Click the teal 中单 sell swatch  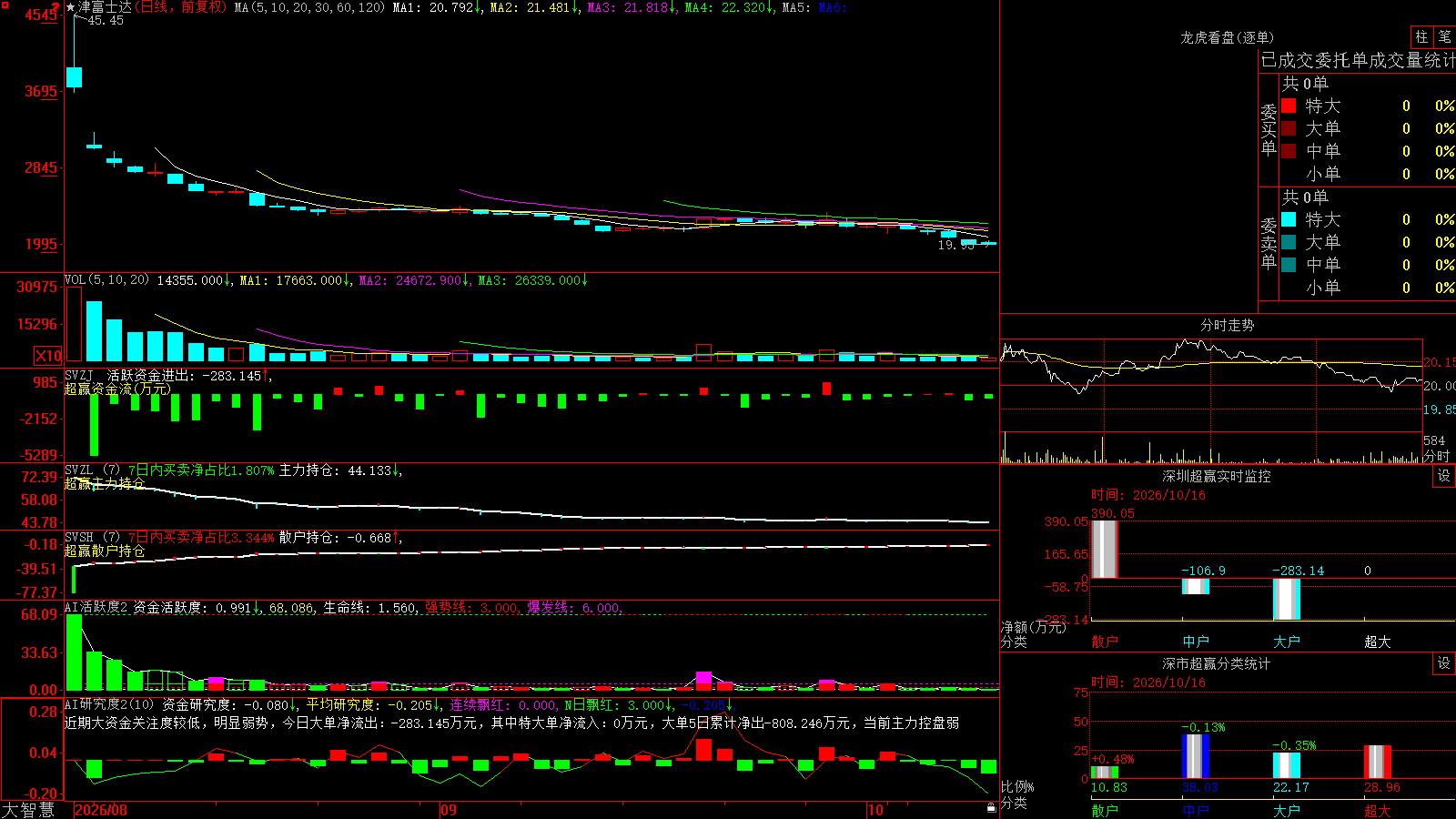pos(1289,265)
